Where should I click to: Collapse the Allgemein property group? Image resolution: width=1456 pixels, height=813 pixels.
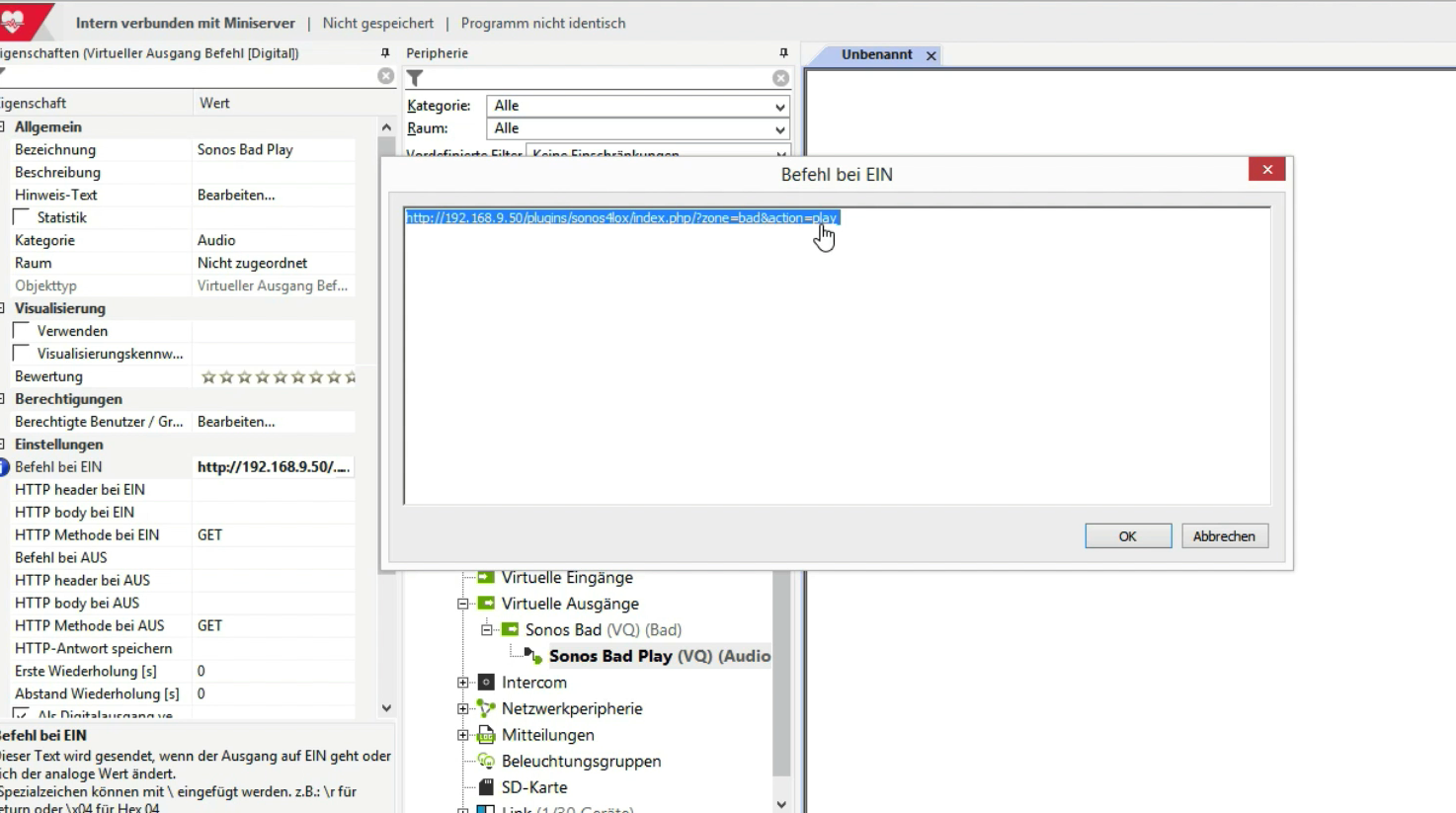(x=3, y=126)
